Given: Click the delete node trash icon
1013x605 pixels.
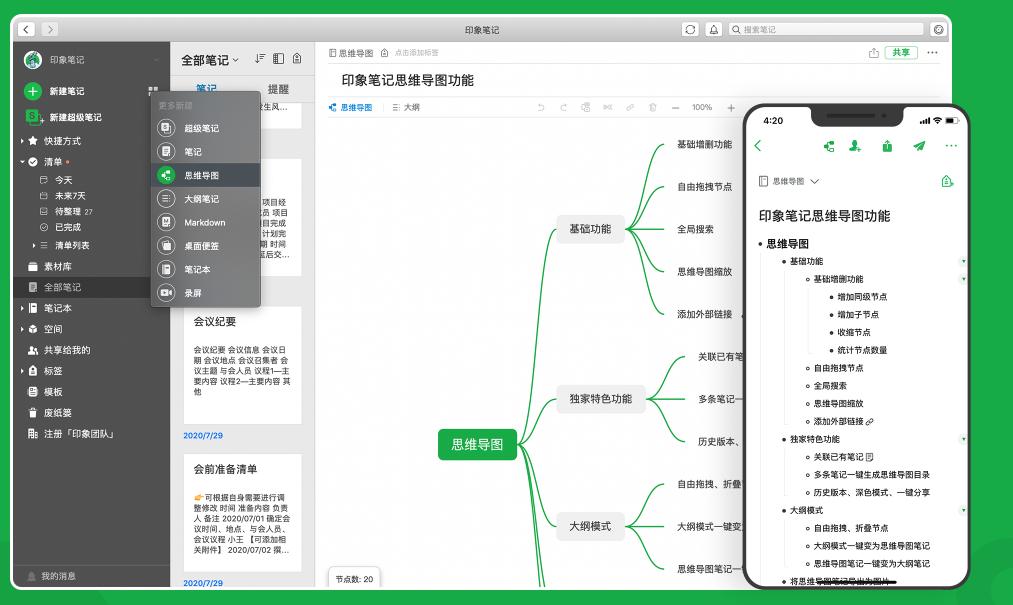Looking at the screenshot, I should point(653,107).
